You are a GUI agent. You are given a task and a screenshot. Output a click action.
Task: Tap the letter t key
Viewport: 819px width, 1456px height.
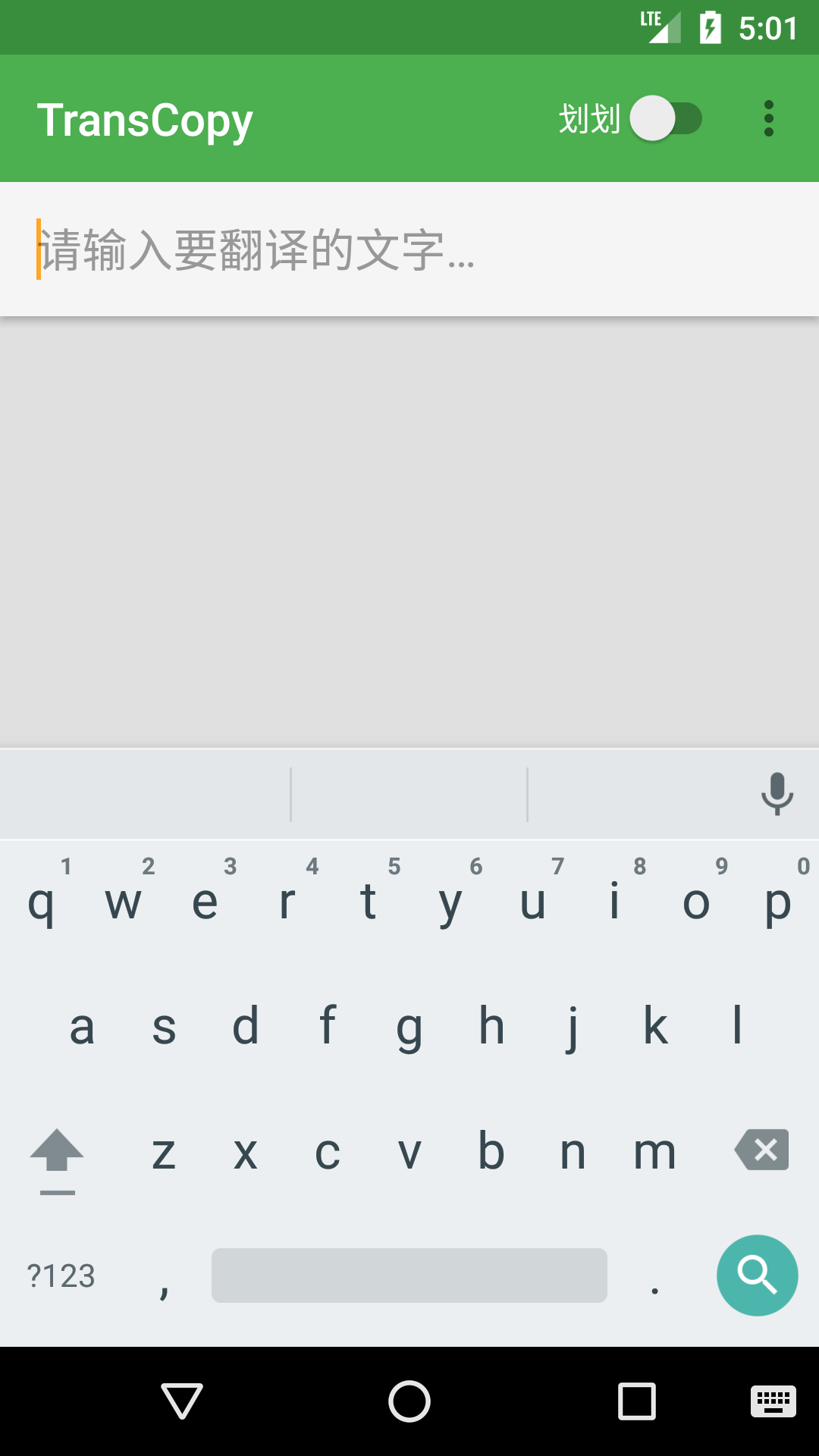[x=369, y=902]
